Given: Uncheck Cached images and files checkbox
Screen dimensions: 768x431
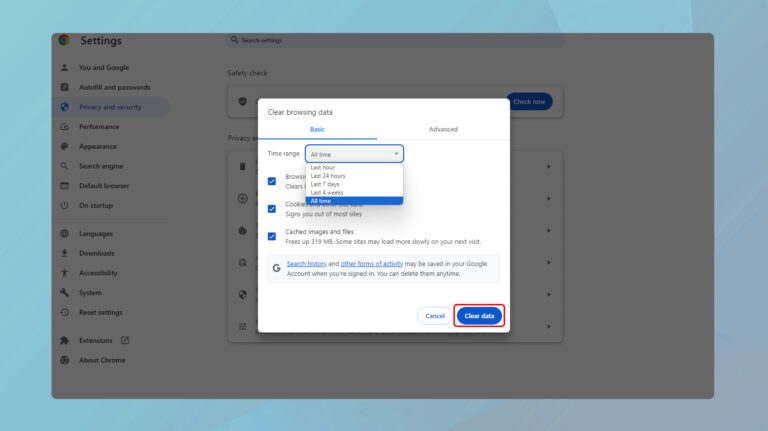Looking at the screenshot, I should point(272,236).
